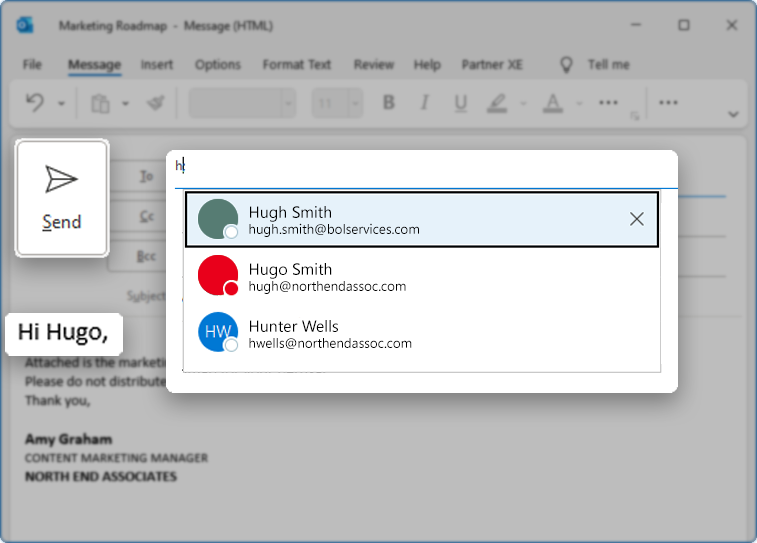The height and width of the screenshot is (543, 757).
Task: Open the Insert ribbon tab
Action: pos(157,65)
